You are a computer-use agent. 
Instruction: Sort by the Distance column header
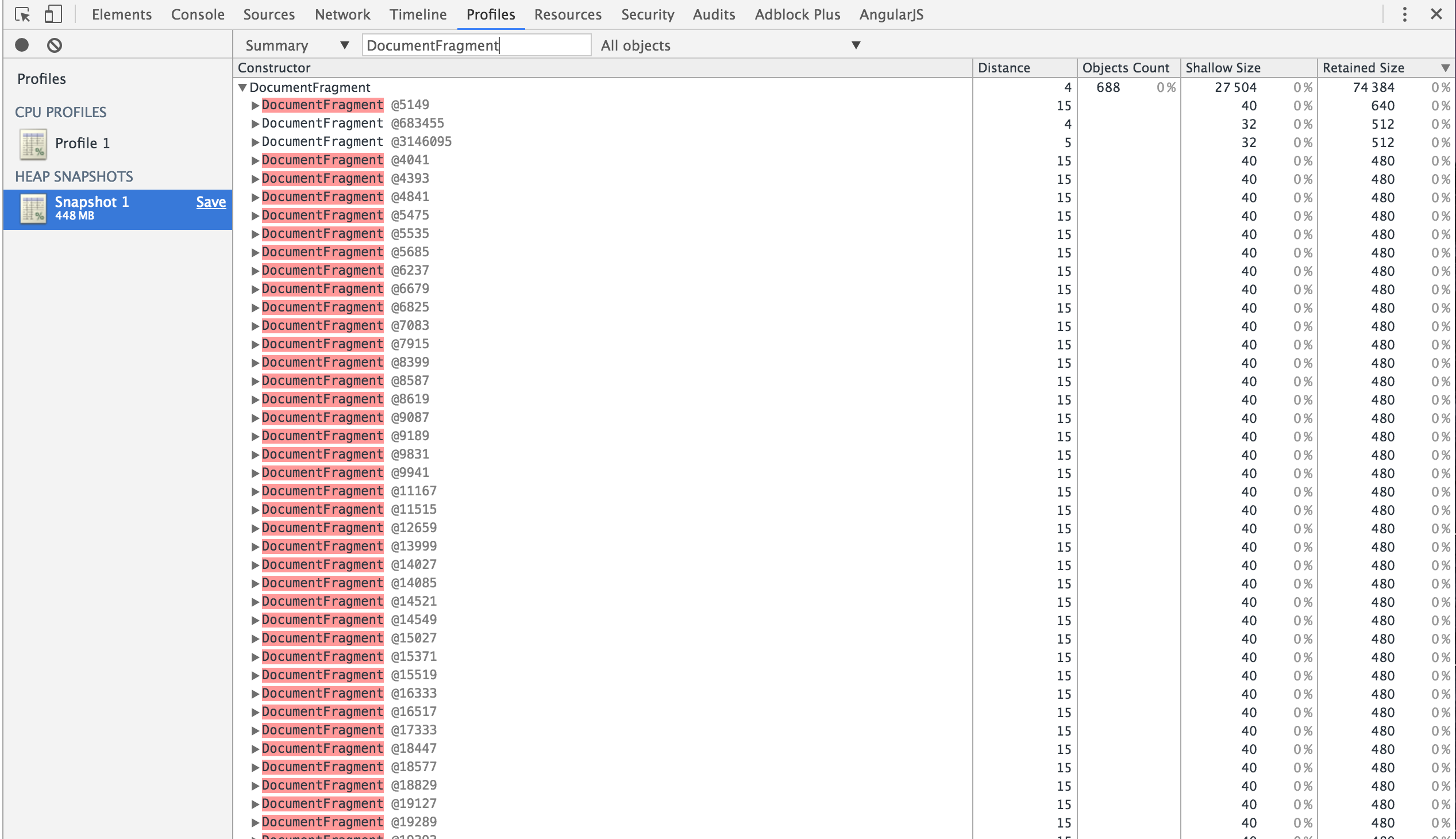click(x=1024, y=68)
